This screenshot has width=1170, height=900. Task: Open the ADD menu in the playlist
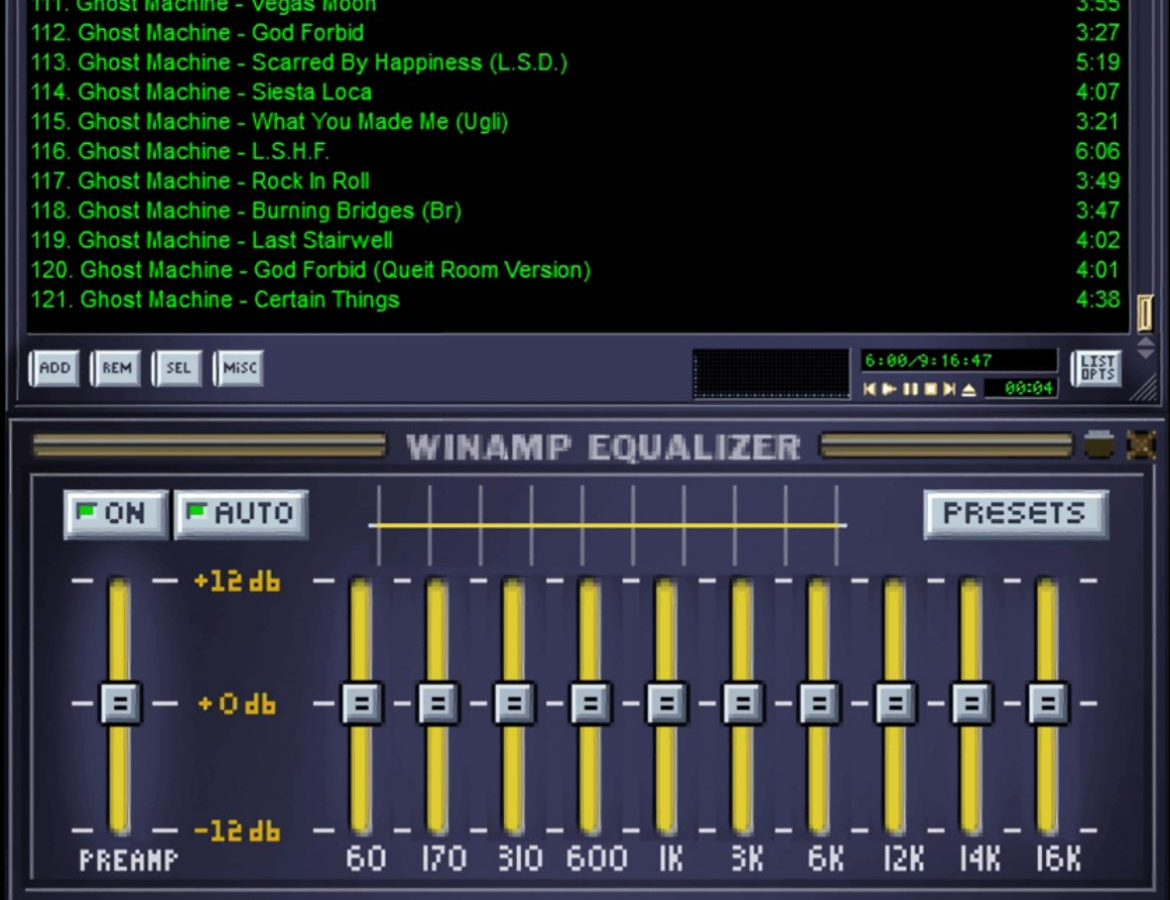coord(54,368)
